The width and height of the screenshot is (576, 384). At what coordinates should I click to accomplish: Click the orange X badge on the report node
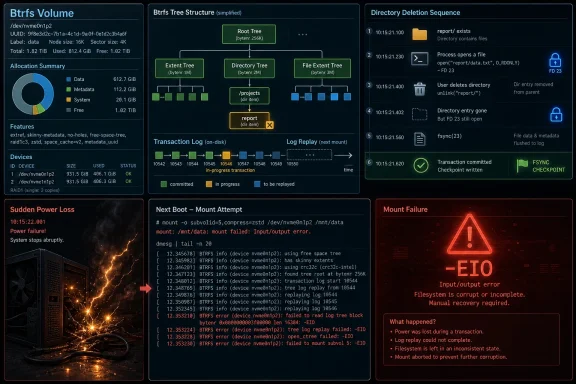[x=269, y=125]
